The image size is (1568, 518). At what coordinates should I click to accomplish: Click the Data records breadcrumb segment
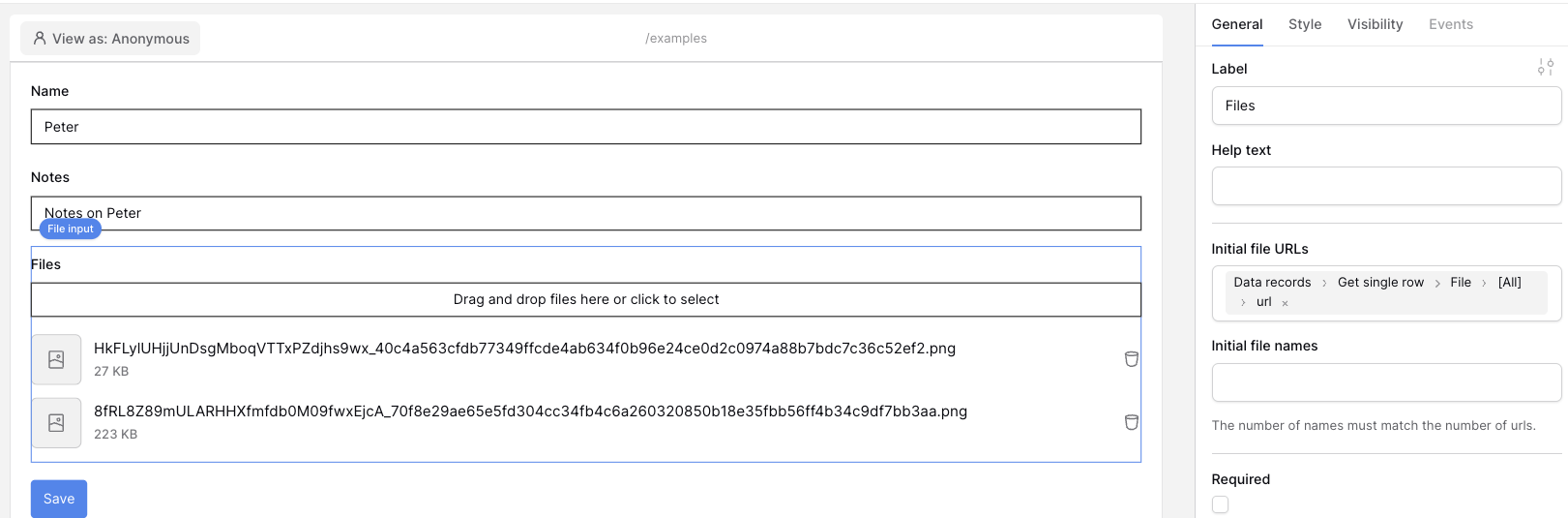click(x=1272, y=283)
